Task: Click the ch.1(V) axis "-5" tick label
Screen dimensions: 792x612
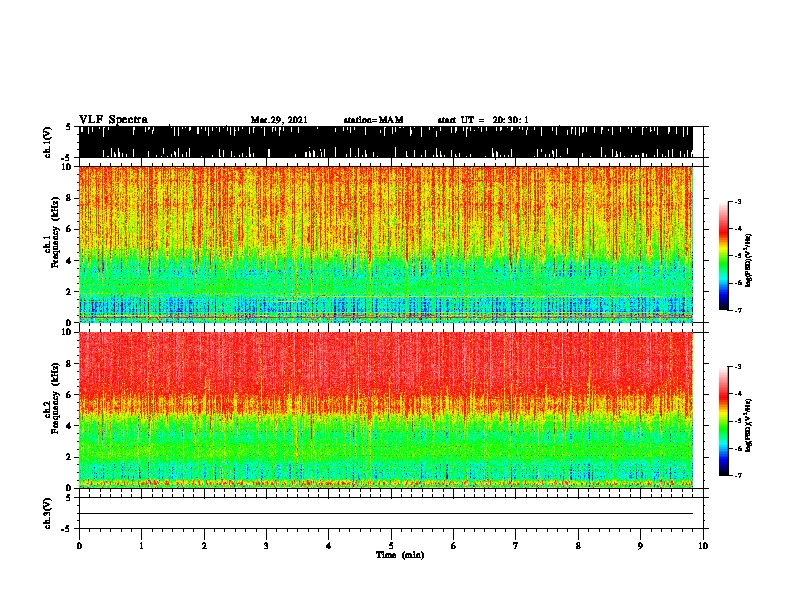Action: (x=68, y=158)
